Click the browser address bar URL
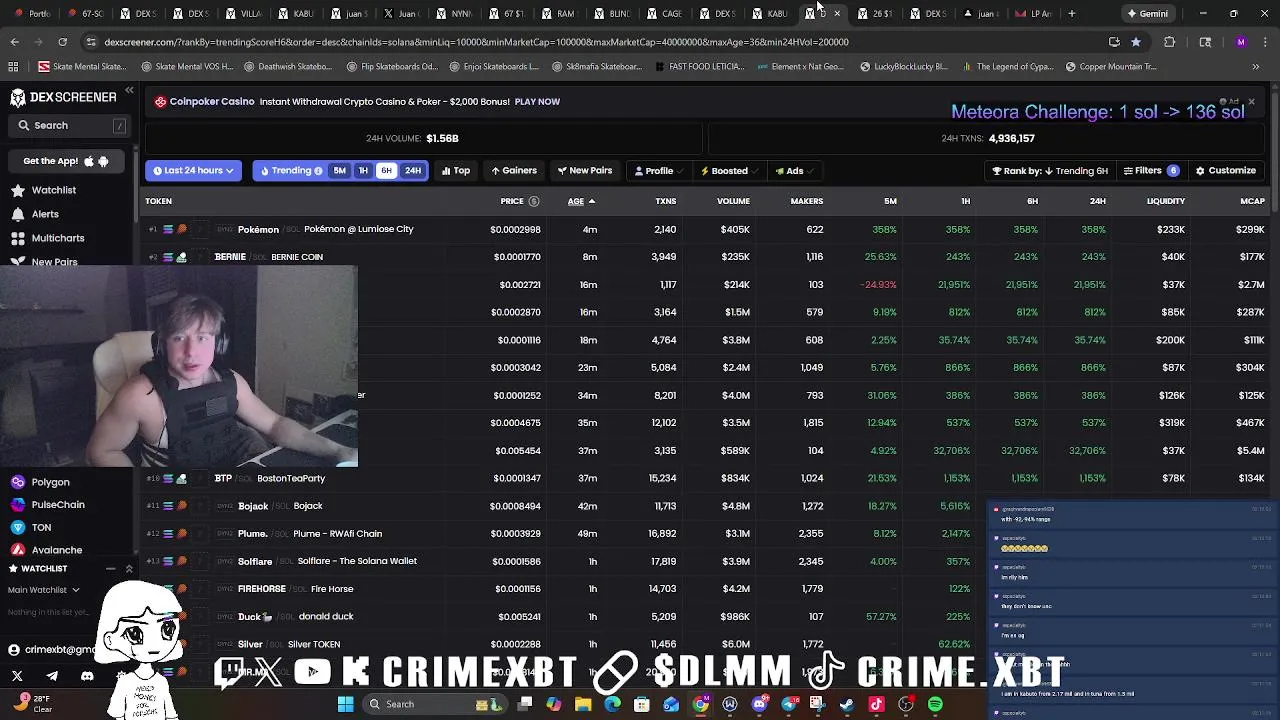The height and width of the screenshot is (720, 1280). (x=476, y=42)
